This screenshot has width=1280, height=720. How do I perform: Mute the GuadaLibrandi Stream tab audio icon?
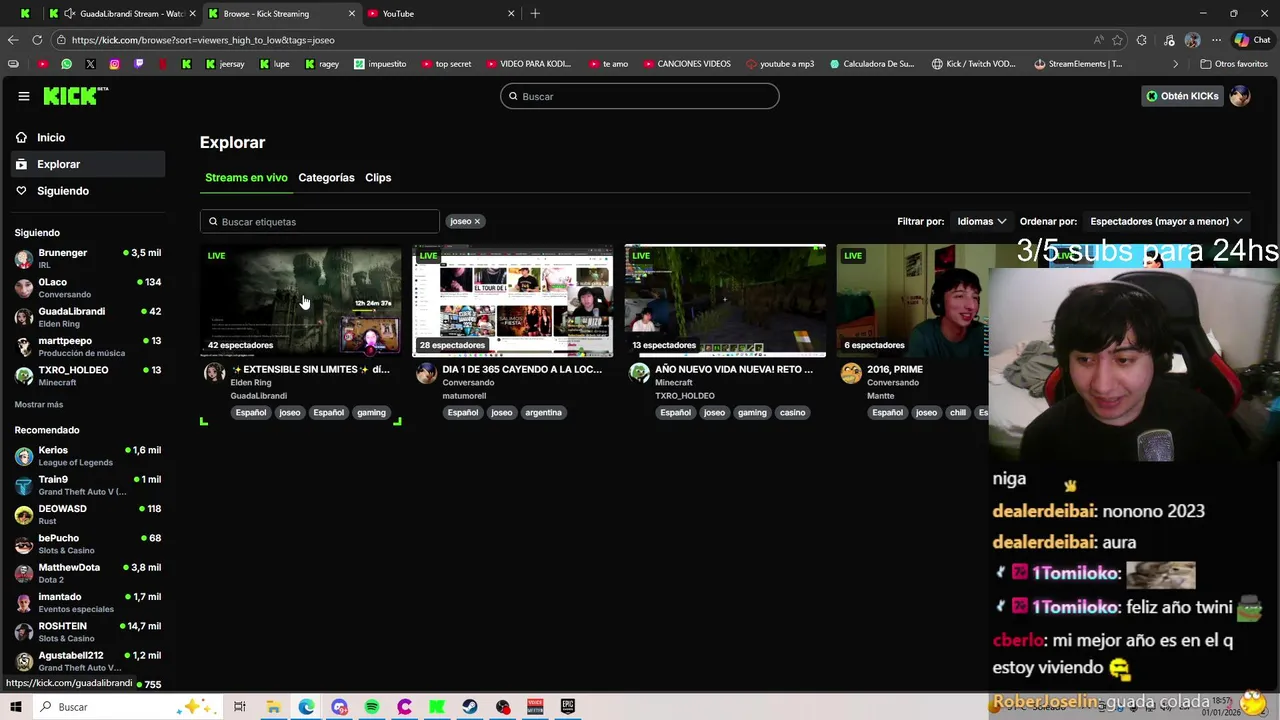click(x=68, y=13)
